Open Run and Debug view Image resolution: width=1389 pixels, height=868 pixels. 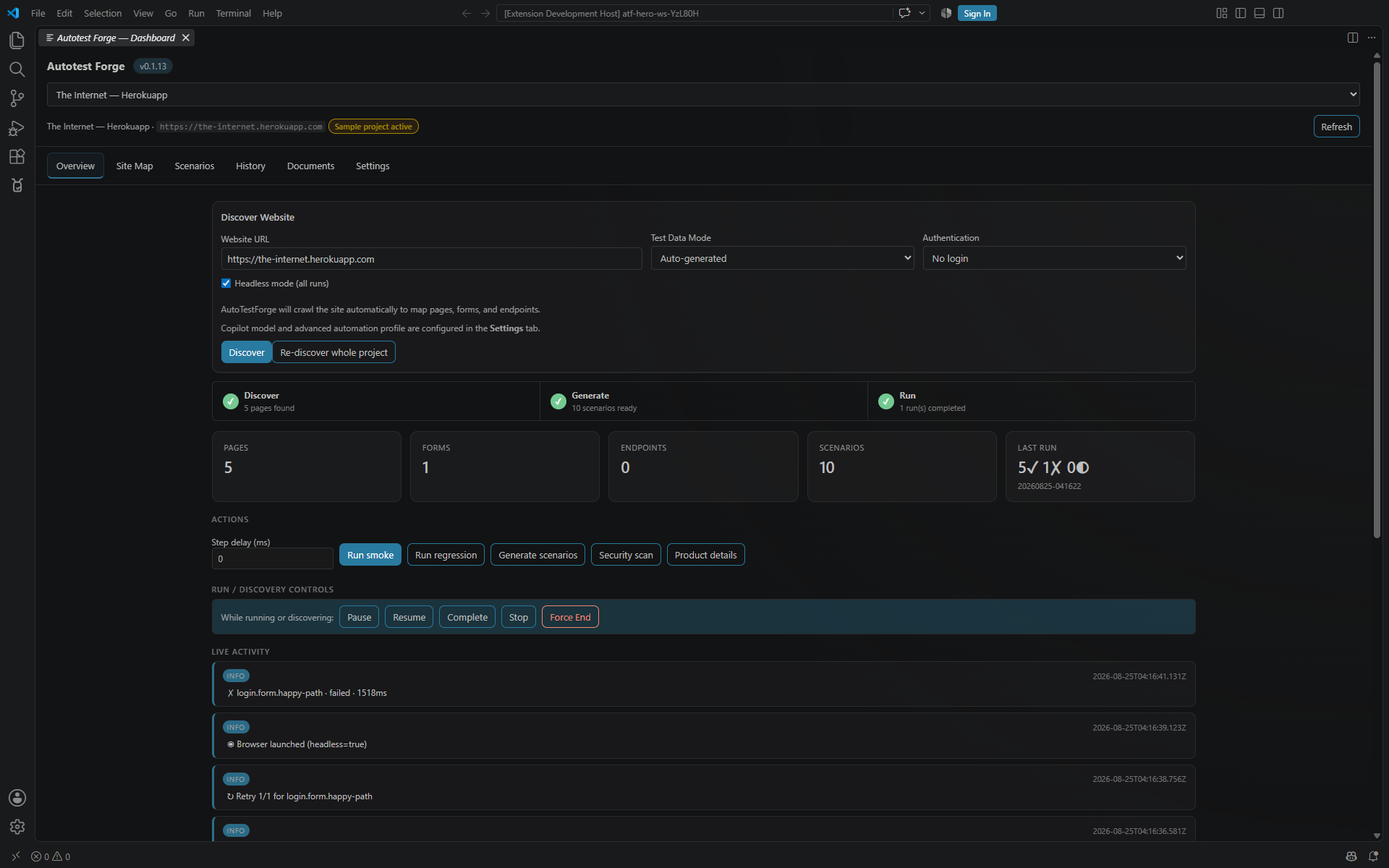[x=17, y=128]
